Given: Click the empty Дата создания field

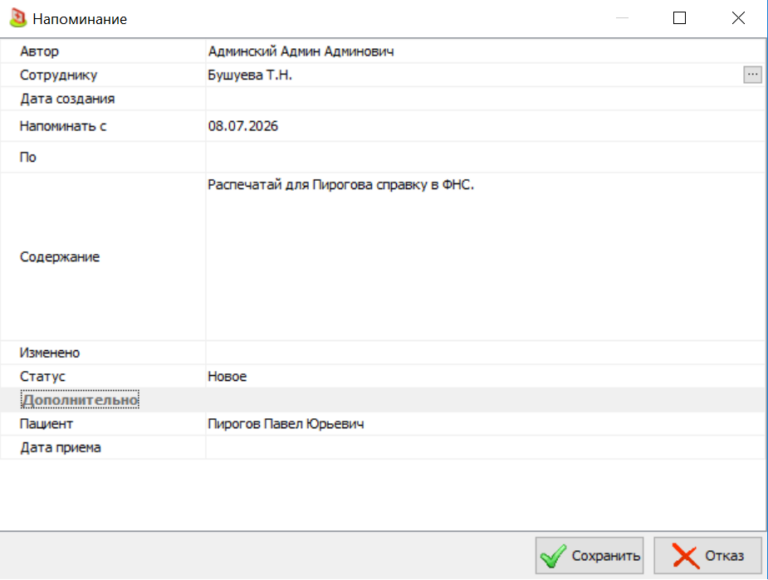Looking at the screenshot, I should click(x=485, y=98).
